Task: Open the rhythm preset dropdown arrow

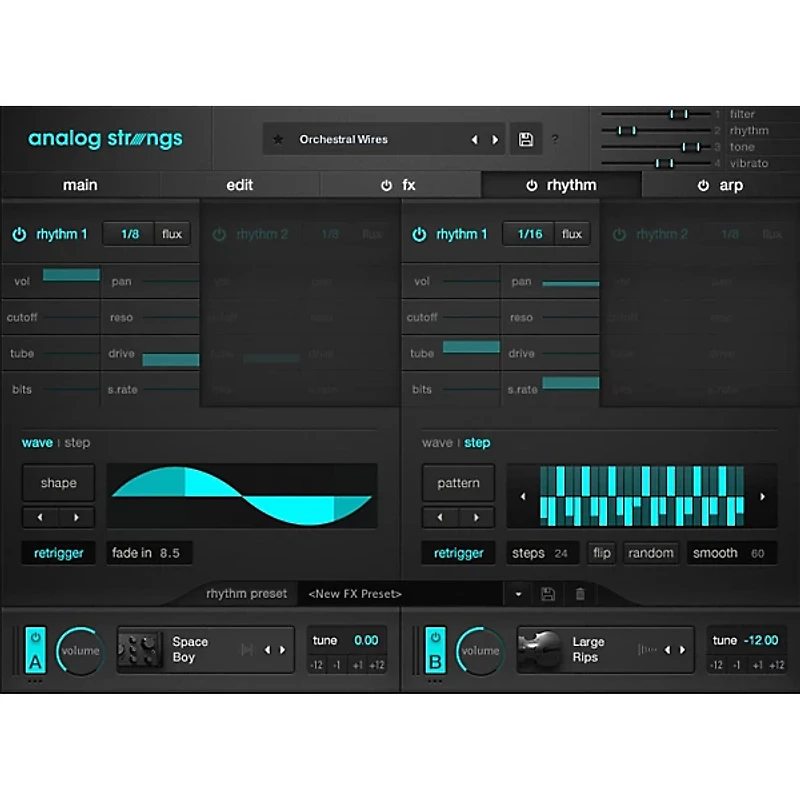Action: point(517,593)
